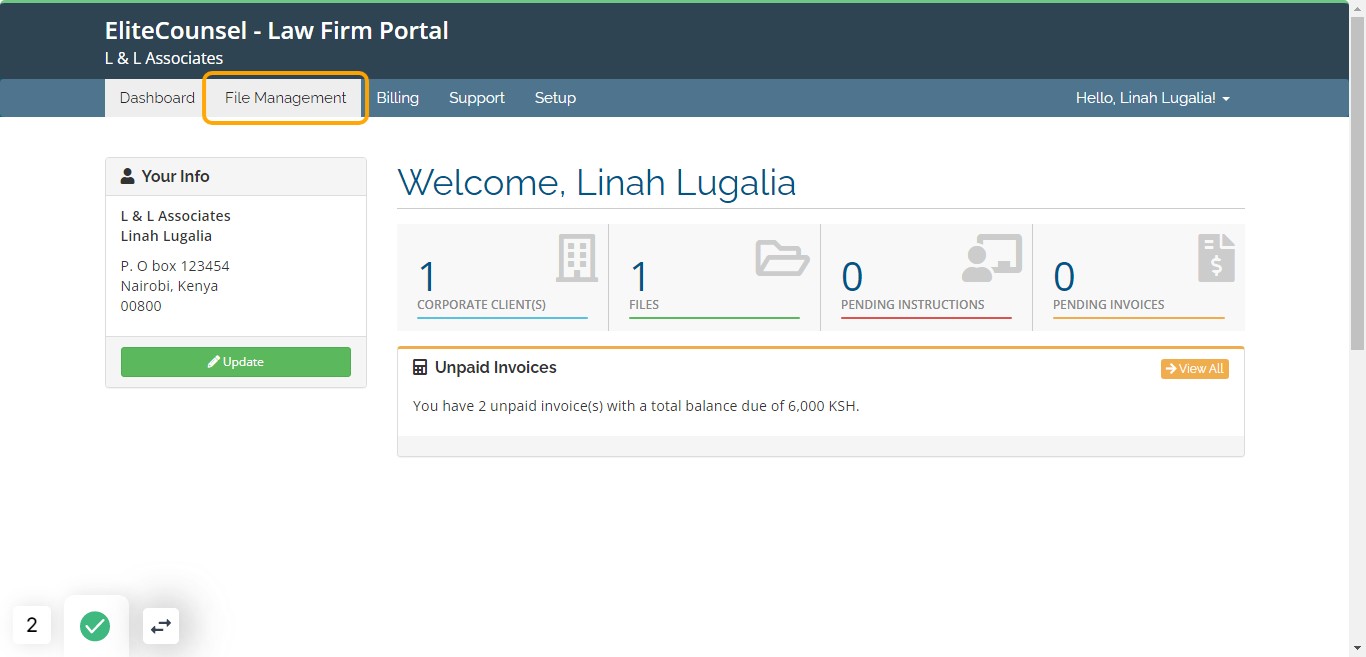Click the green Update button
1366x657 pixels.
coord(236,362)
